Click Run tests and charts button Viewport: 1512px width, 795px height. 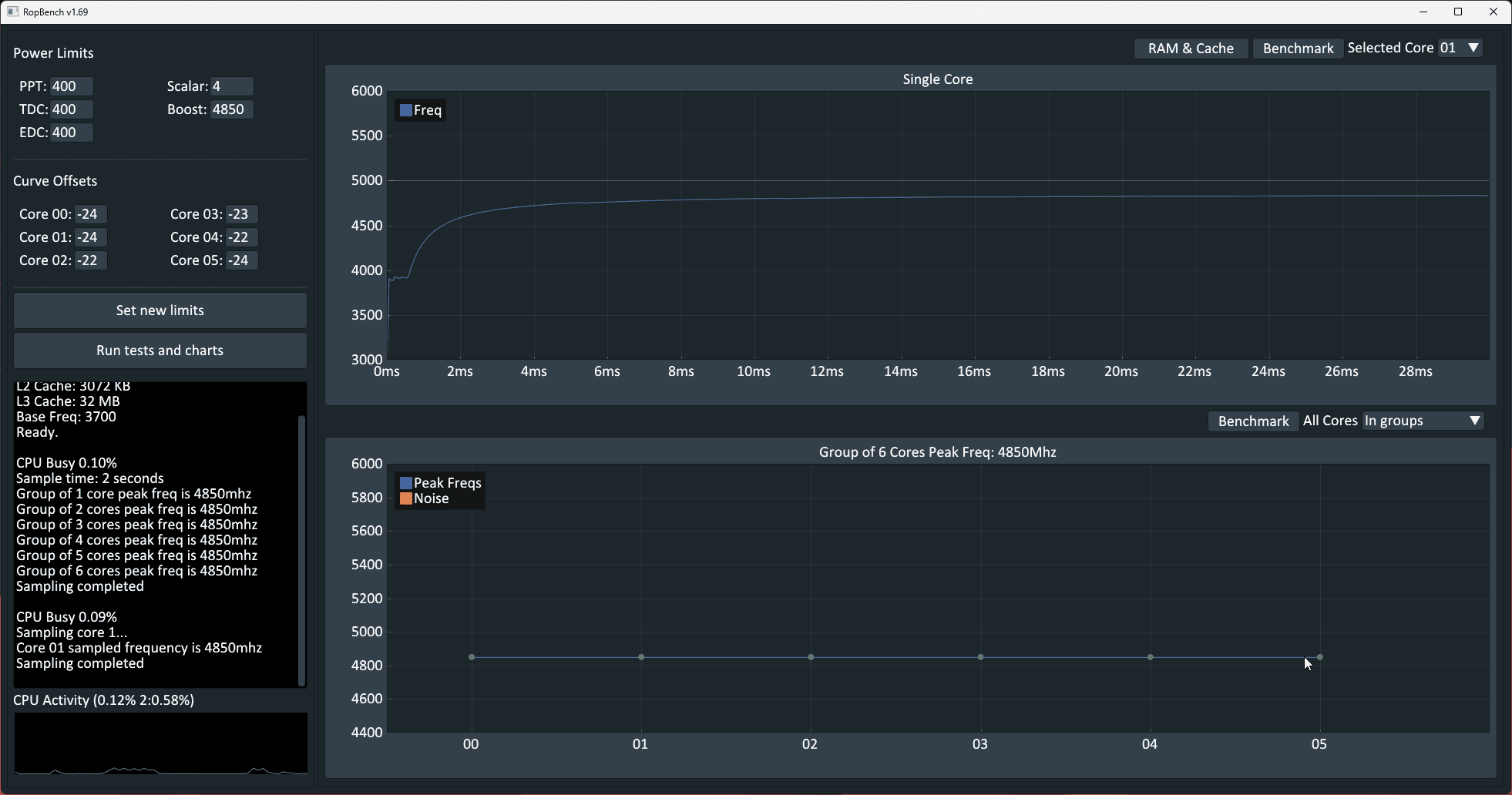[160, 351]
